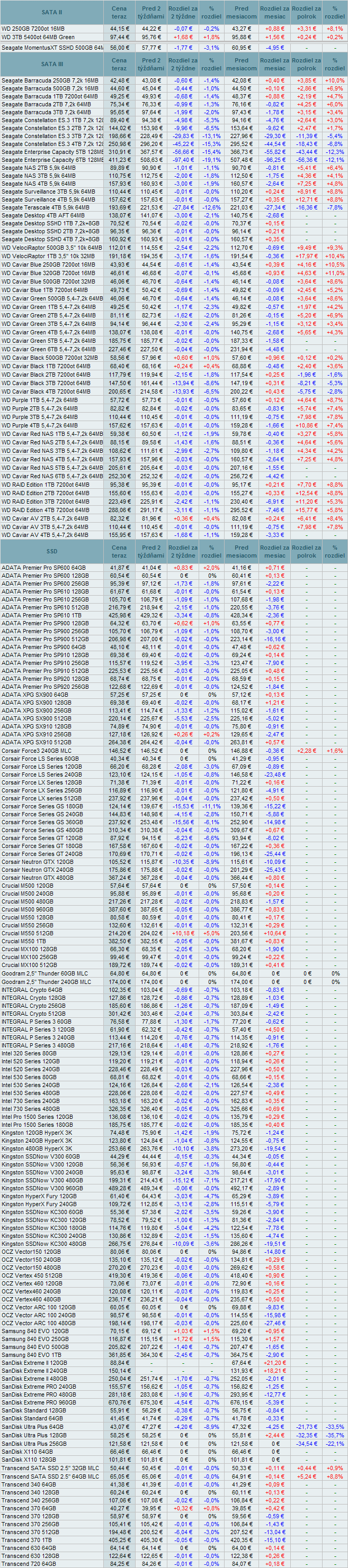Select 'Cena teraz' header in SATA II section

(120, 12)
